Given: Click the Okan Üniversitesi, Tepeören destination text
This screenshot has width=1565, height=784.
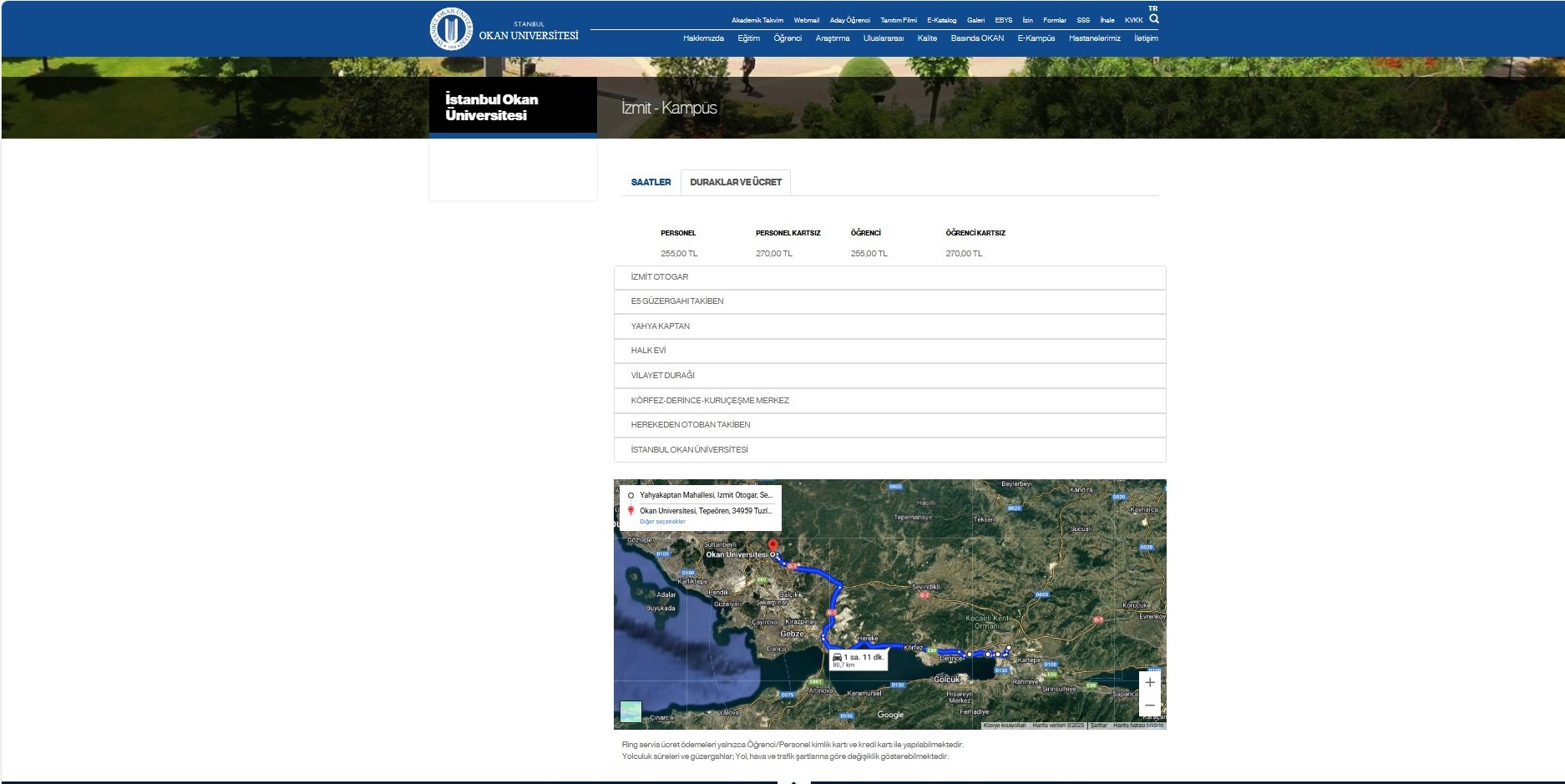Looking at the screenshot, I should [706, 511].
